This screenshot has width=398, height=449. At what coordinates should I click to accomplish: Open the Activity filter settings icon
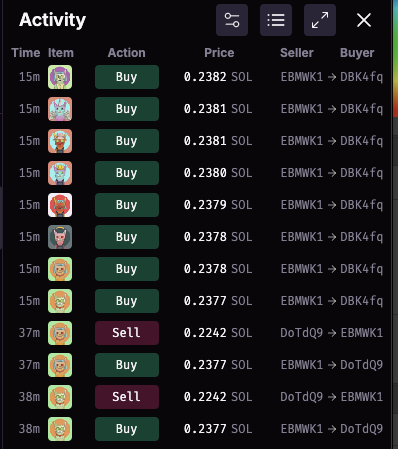click(232, 20)
